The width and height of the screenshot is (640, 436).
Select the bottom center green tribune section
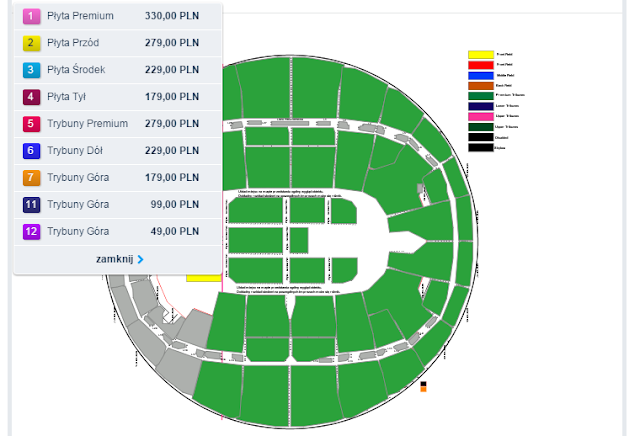pyautogui.click(x=314, y=395)
